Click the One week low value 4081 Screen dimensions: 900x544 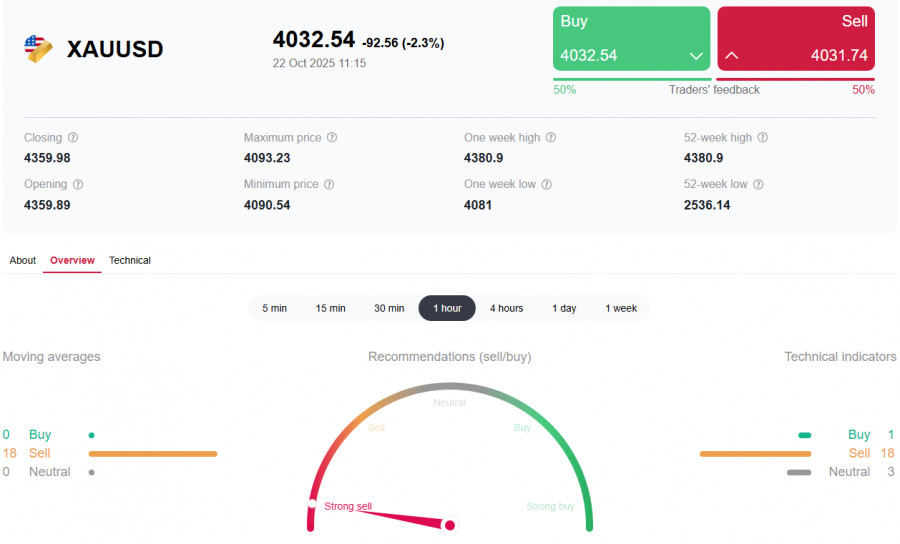pyautogui.click(x=478, y=205)
